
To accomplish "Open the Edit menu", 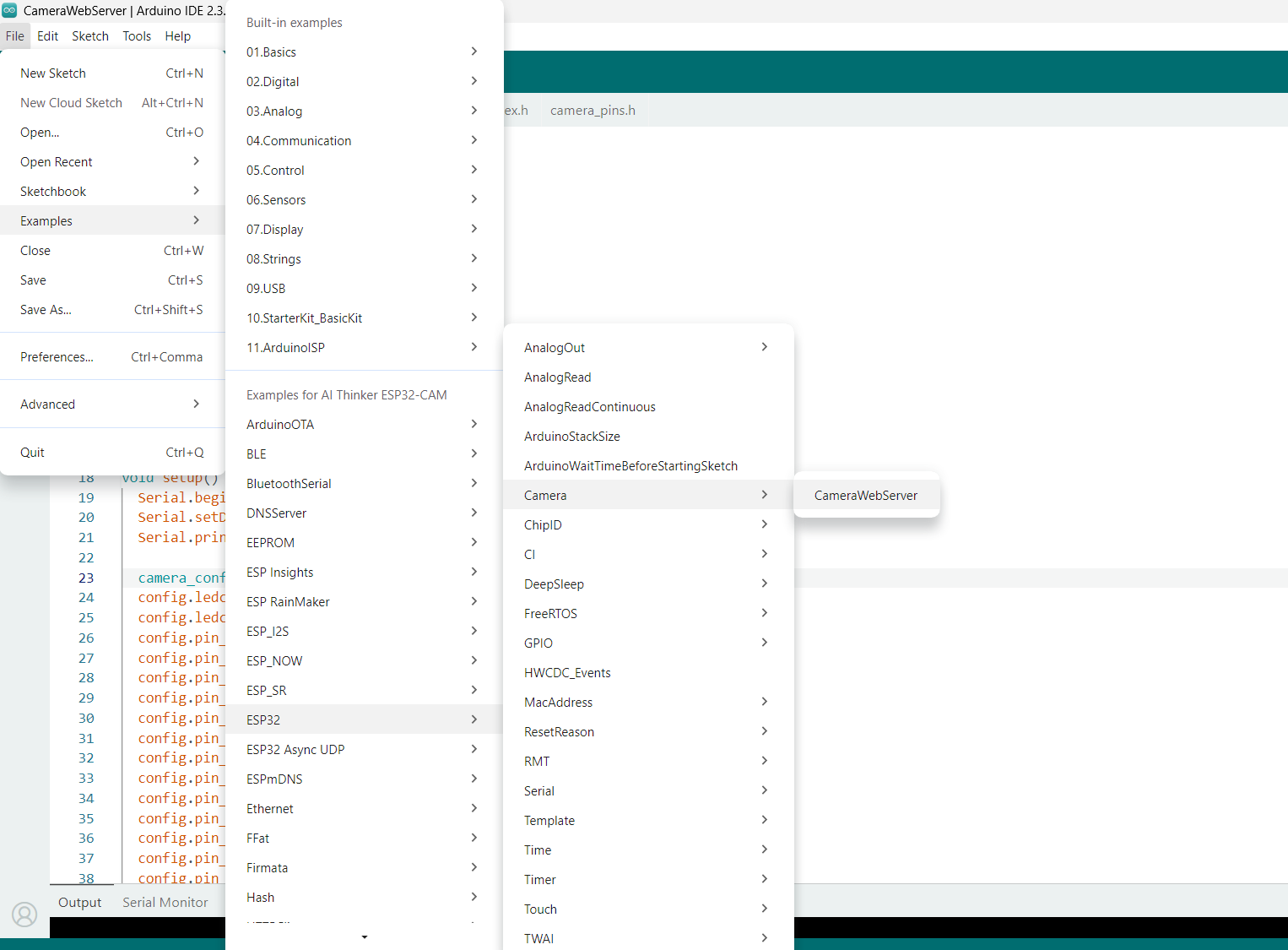I will (x=47, y=35).
